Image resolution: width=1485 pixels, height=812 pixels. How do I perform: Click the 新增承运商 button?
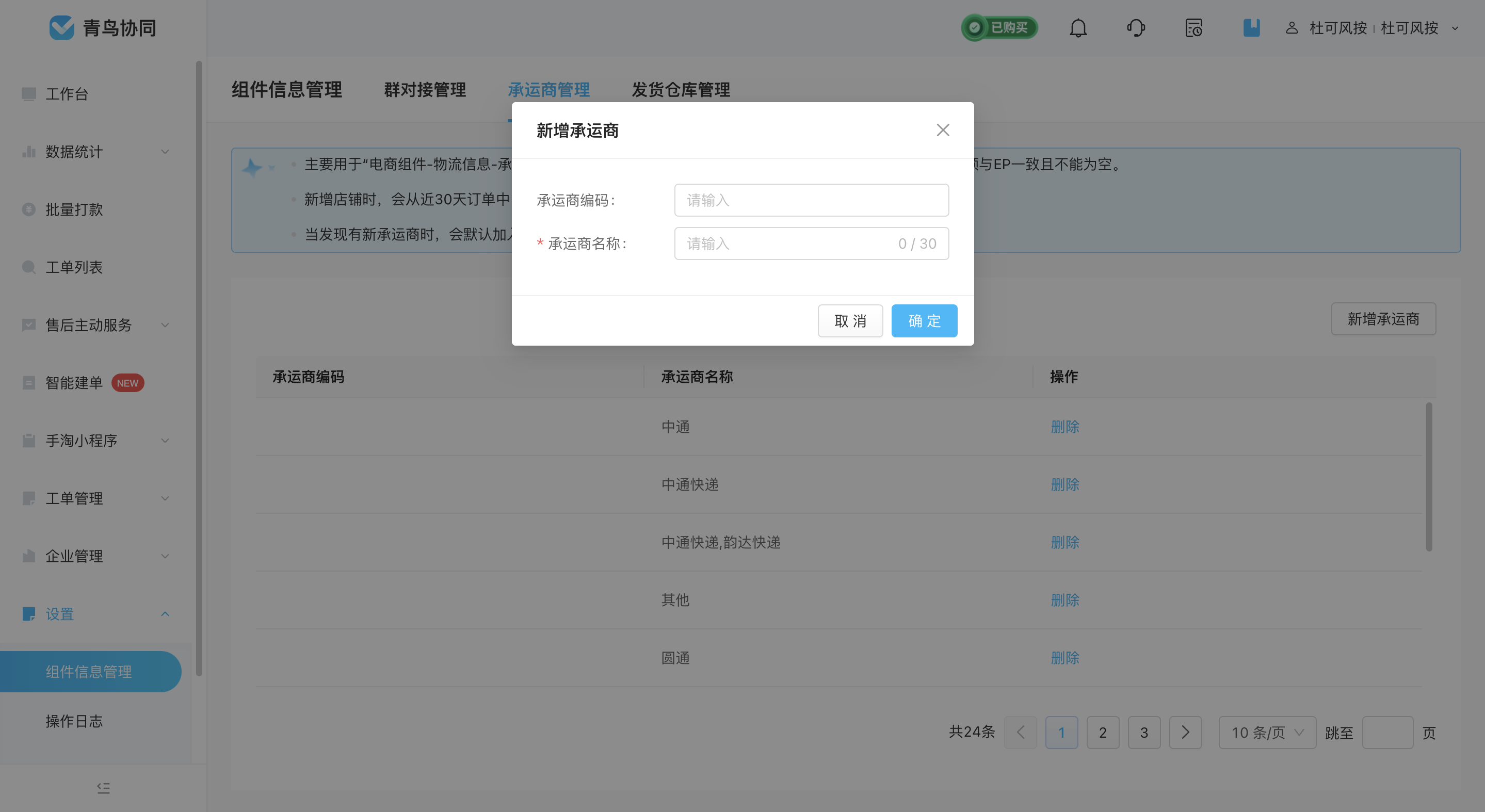pyautogui.click(x=1383, y=319)
